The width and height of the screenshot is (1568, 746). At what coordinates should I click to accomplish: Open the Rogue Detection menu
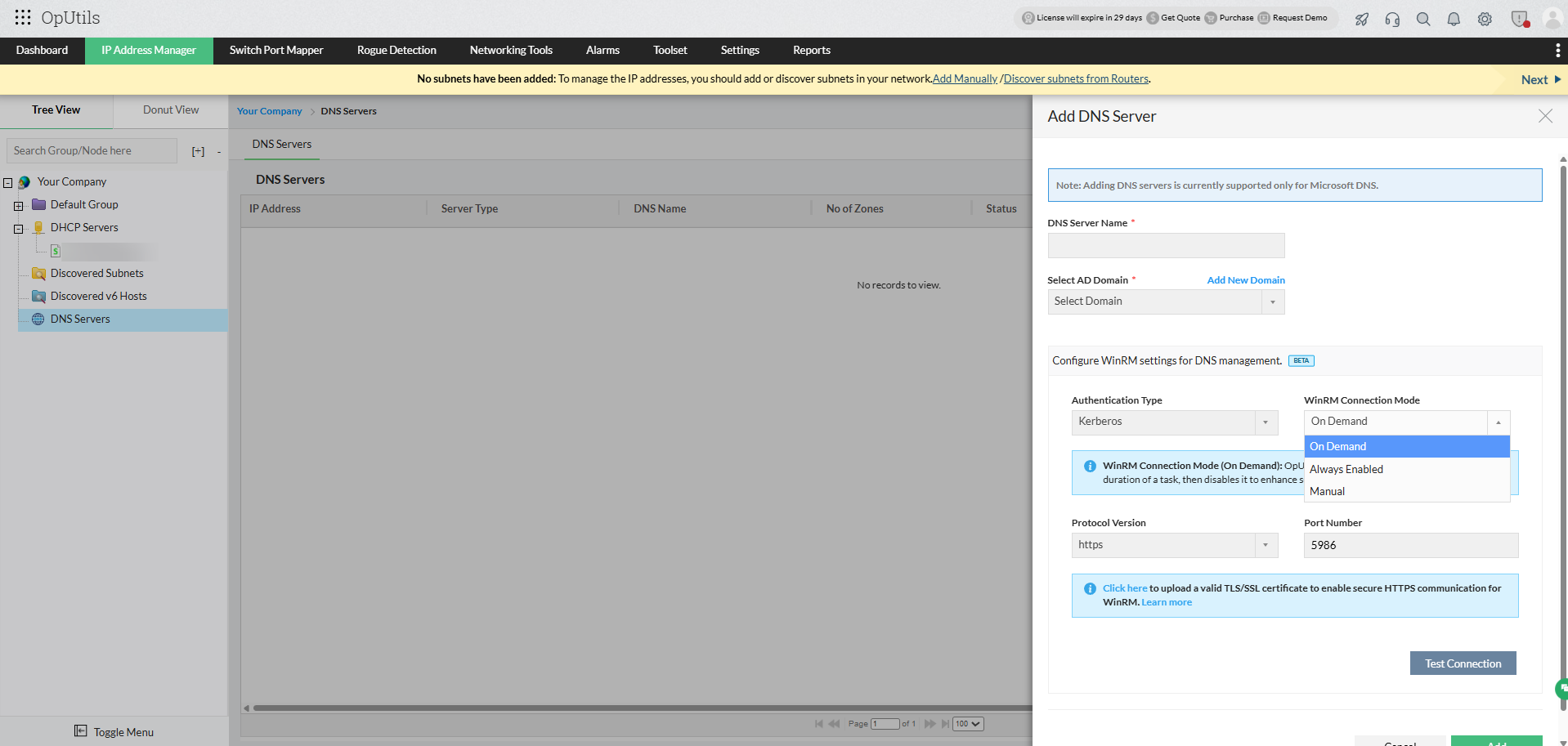click(396, 51)
